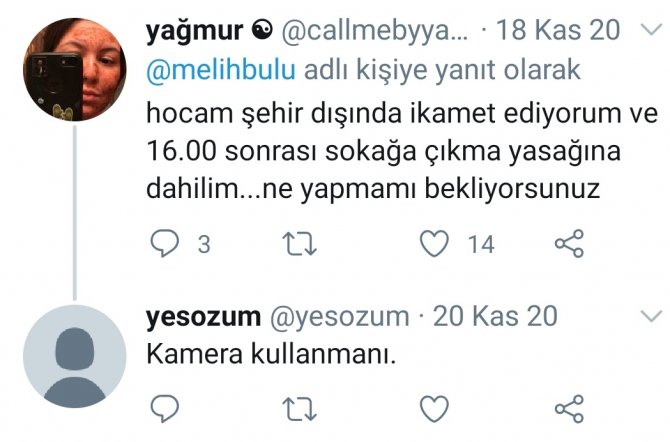The image size is (670, 442).
Task: Visit the @callmebyya... handle
Action: (x=374, y=31)
